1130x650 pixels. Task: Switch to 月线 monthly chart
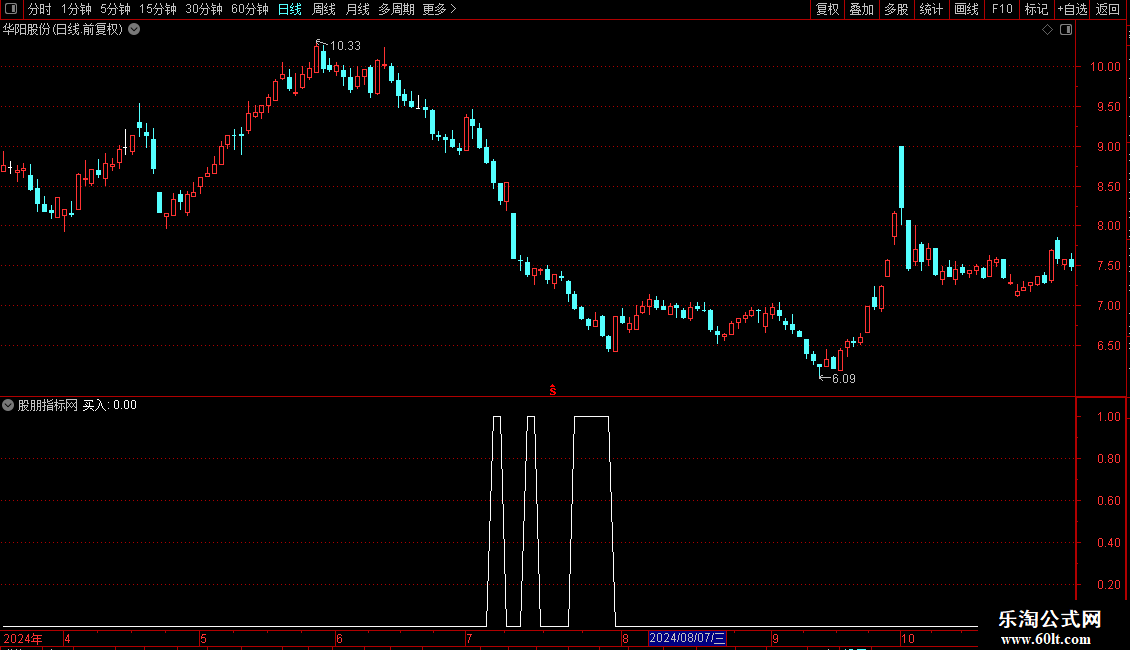coord(357,9)
